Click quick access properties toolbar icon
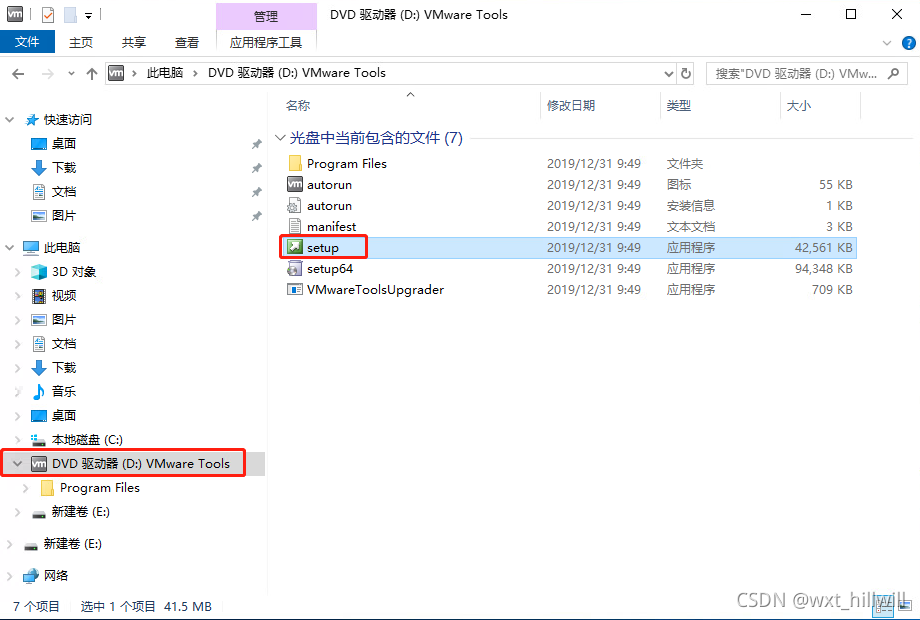 pyautogui.click(x=48, y=15)
